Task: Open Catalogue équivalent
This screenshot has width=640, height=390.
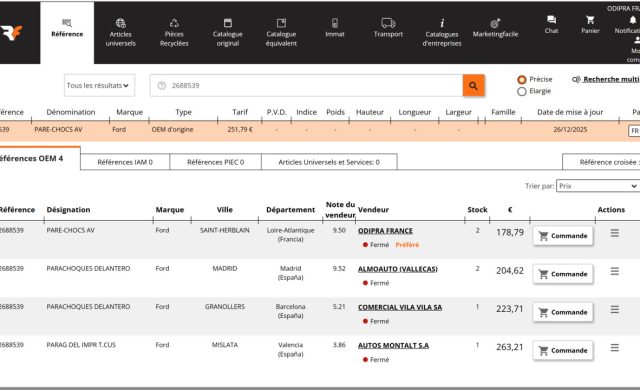Action: click(x=281, y=33)
